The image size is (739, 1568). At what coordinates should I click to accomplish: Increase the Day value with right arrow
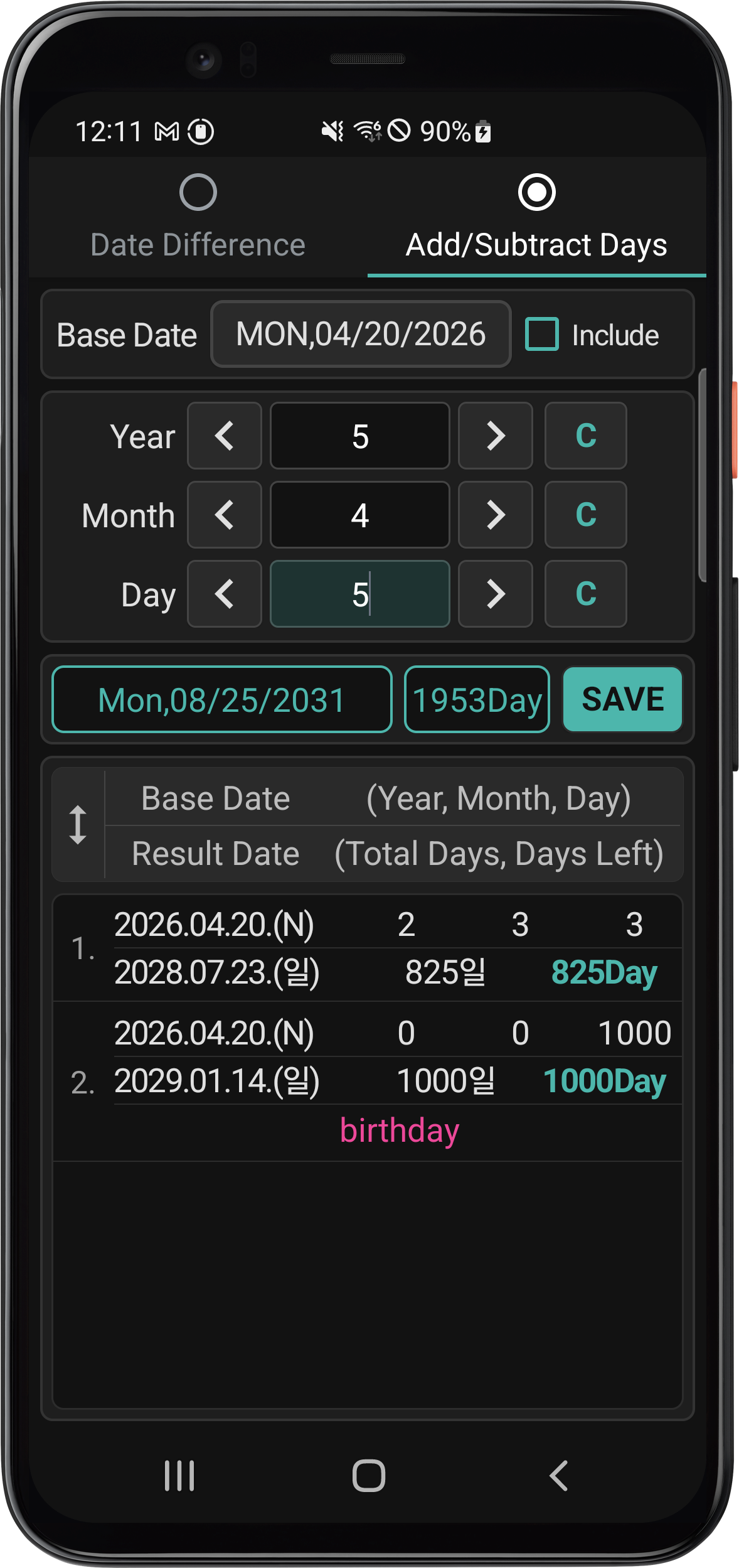coord(495,594)
